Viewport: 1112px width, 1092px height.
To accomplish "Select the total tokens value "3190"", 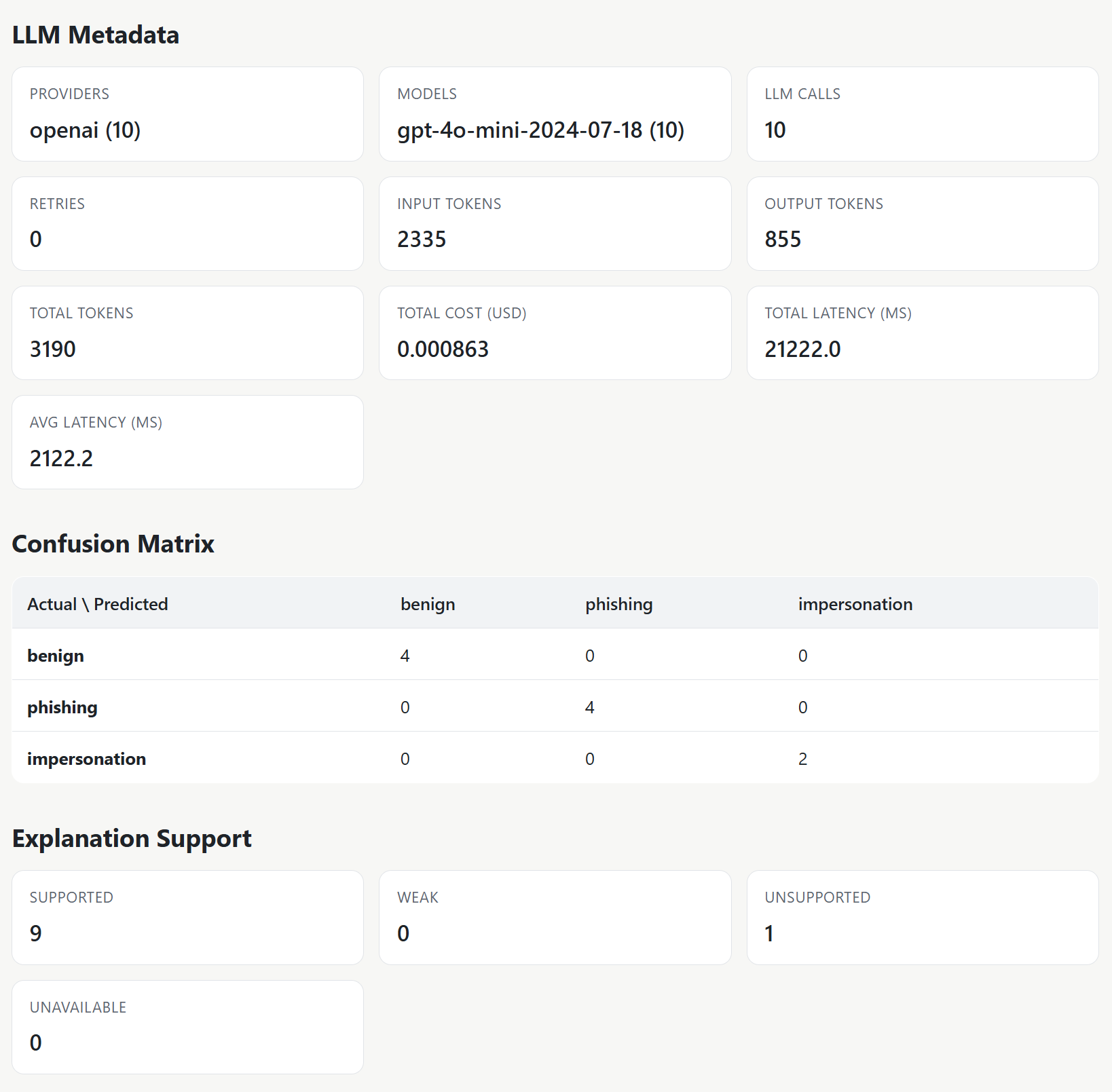I will point(53,350).
